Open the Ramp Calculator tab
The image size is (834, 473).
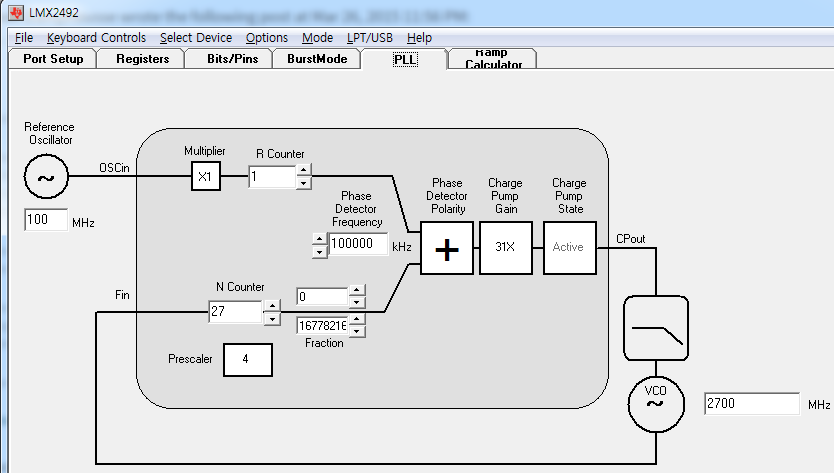(x=493, y=59)
